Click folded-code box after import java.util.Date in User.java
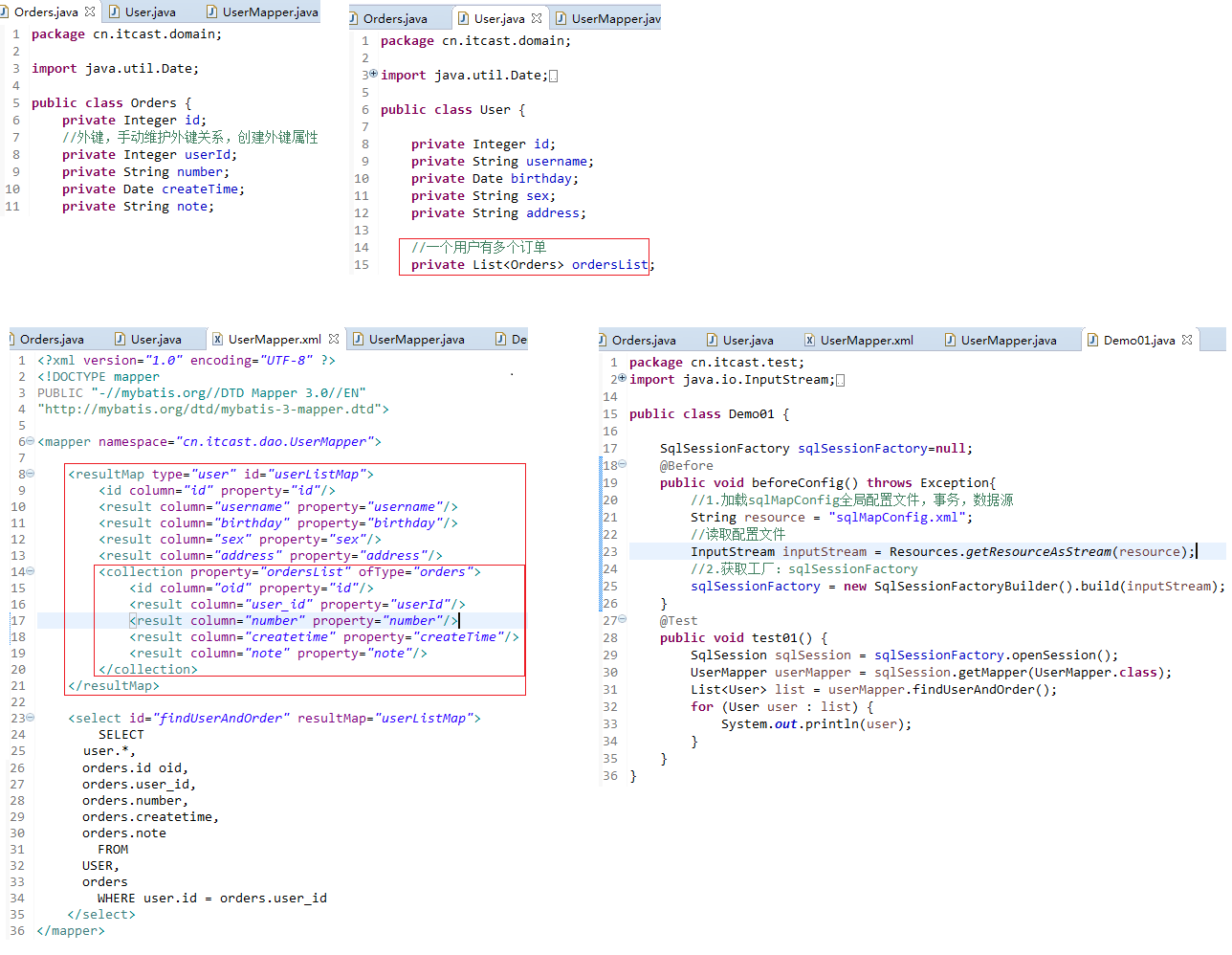This screenshot has height=955, width=1232. click(x=553, y=76)
